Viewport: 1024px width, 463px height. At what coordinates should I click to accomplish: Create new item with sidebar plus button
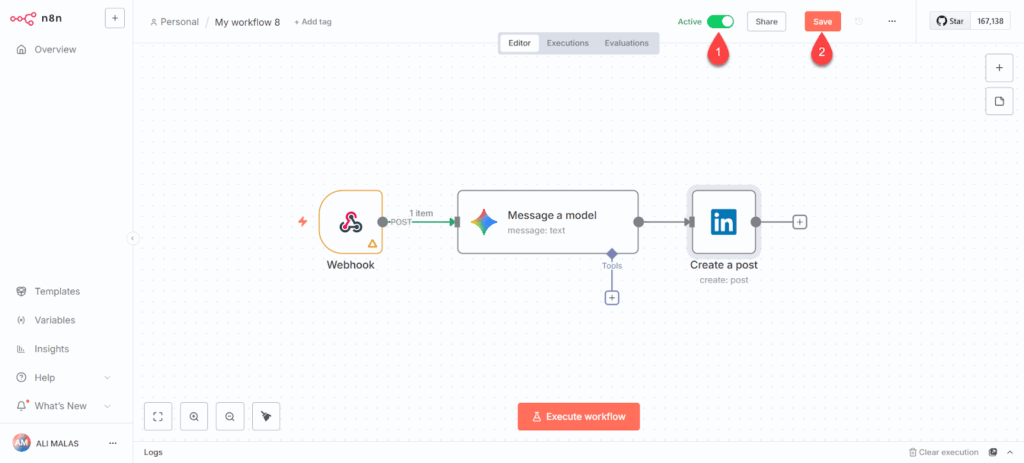[x=114, y=18]
